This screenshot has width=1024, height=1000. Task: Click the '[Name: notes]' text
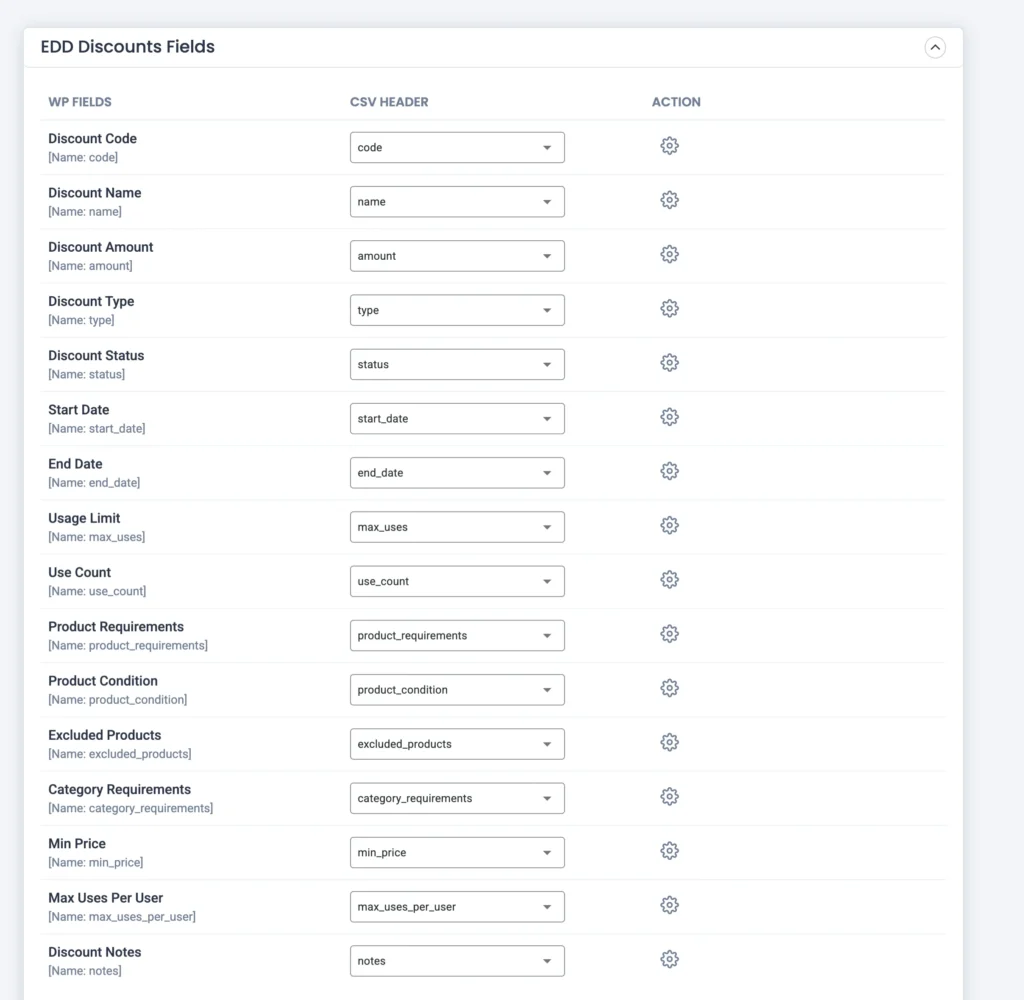coord(85,971)
